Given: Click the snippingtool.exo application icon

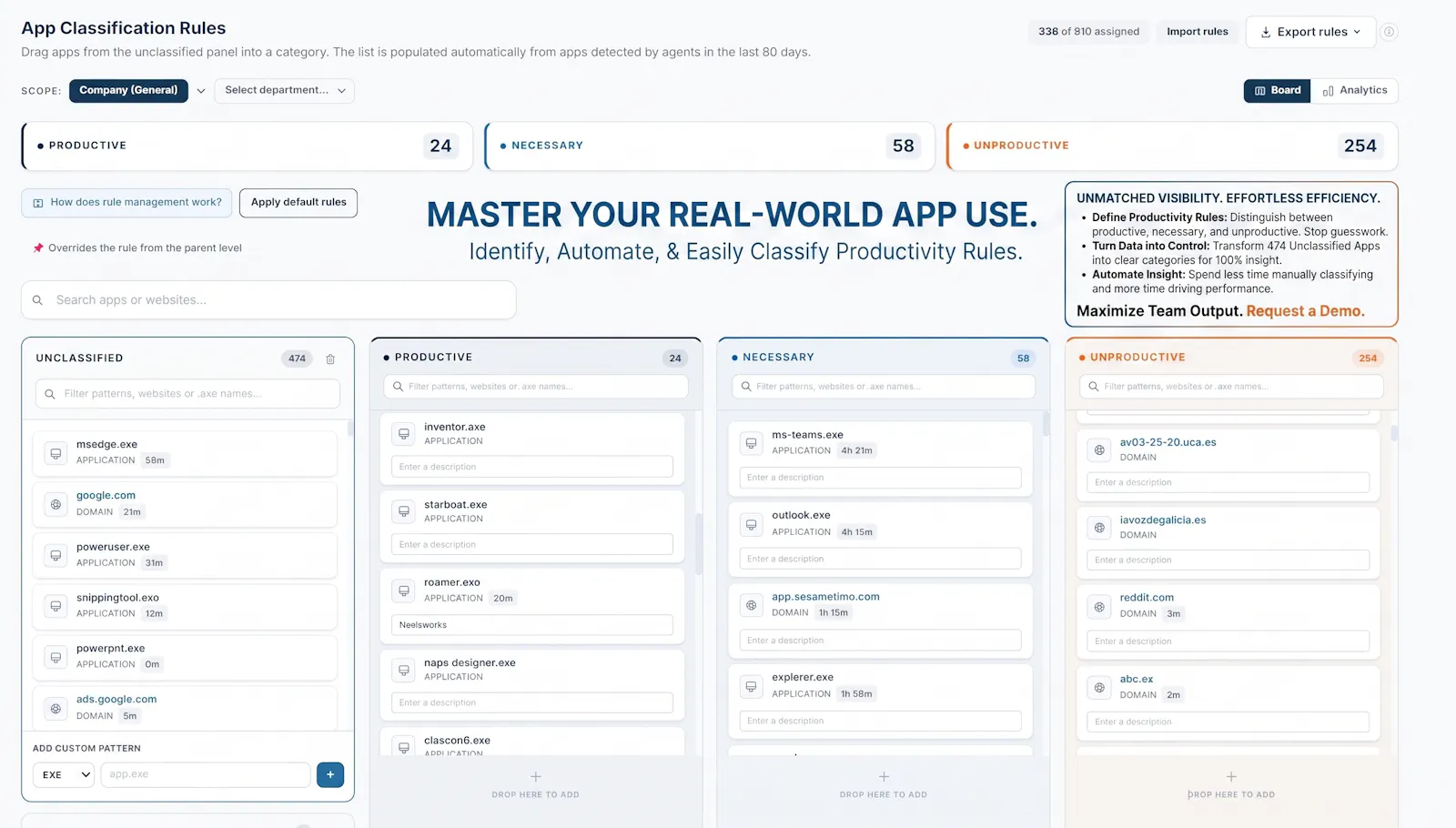Looking at the screenshot, I should 56,605.
